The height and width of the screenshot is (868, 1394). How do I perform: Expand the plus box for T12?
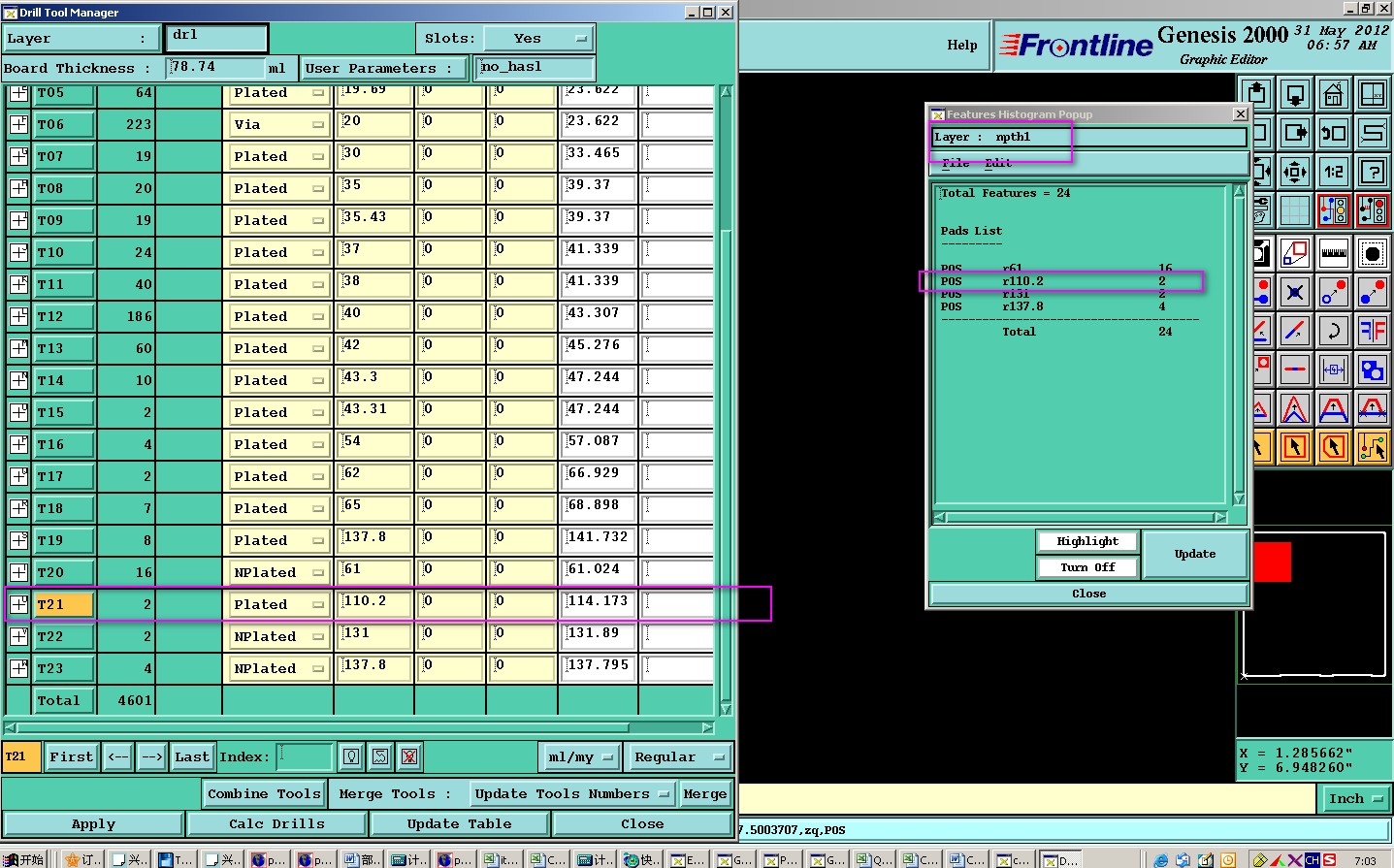pos(18,316)
